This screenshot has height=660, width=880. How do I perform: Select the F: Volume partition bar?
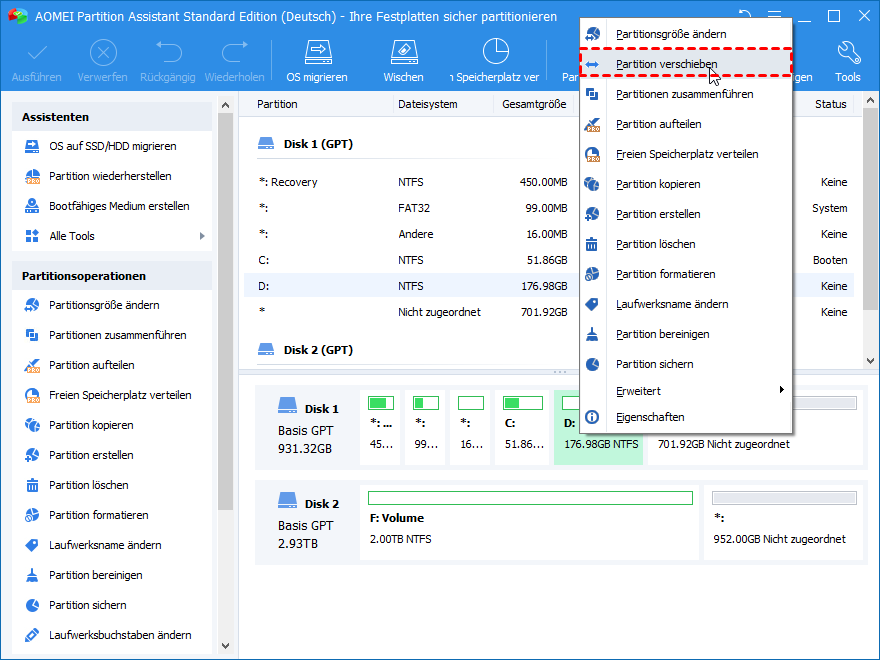529,520
